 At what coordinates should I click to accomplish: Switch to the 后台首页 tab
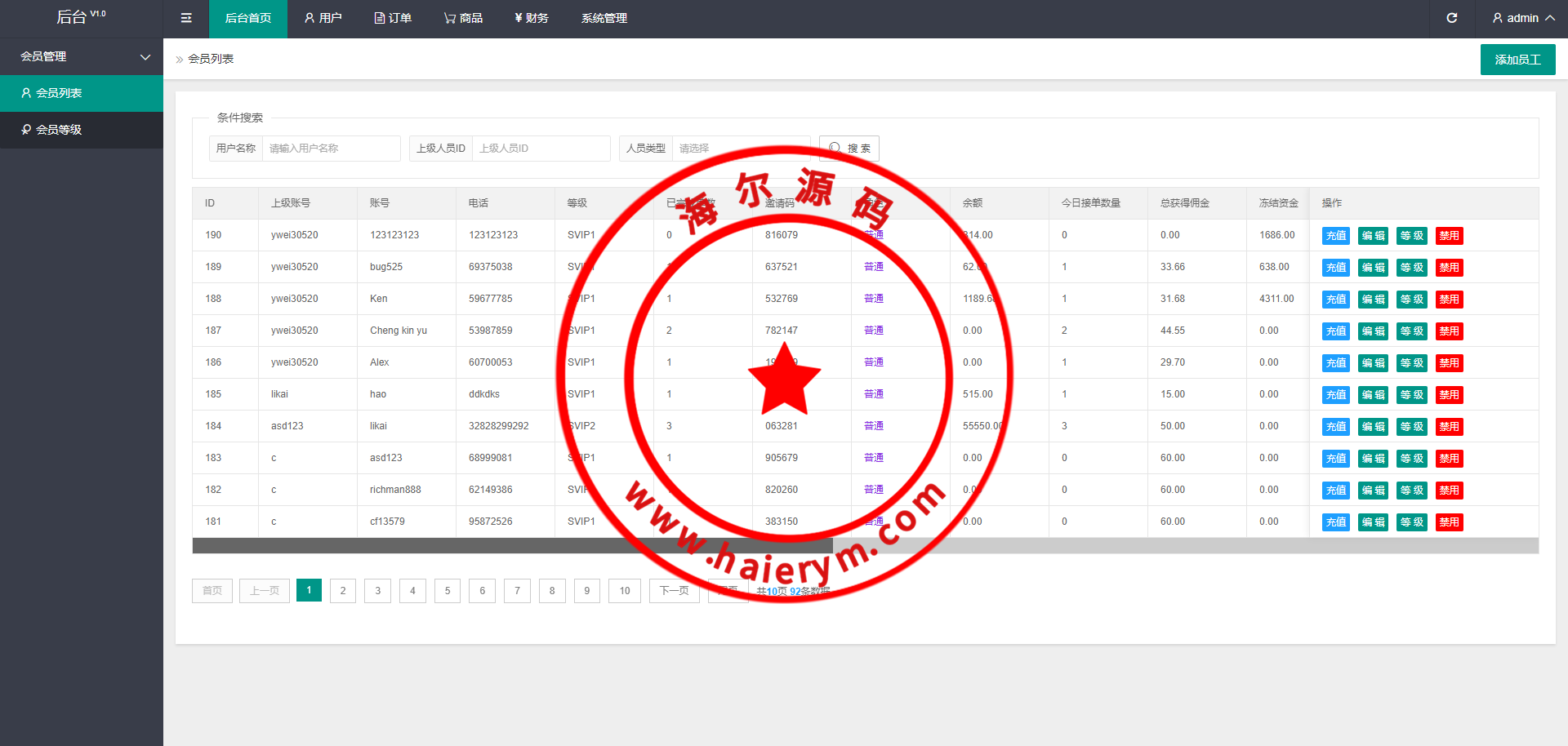tap(248, 18)
